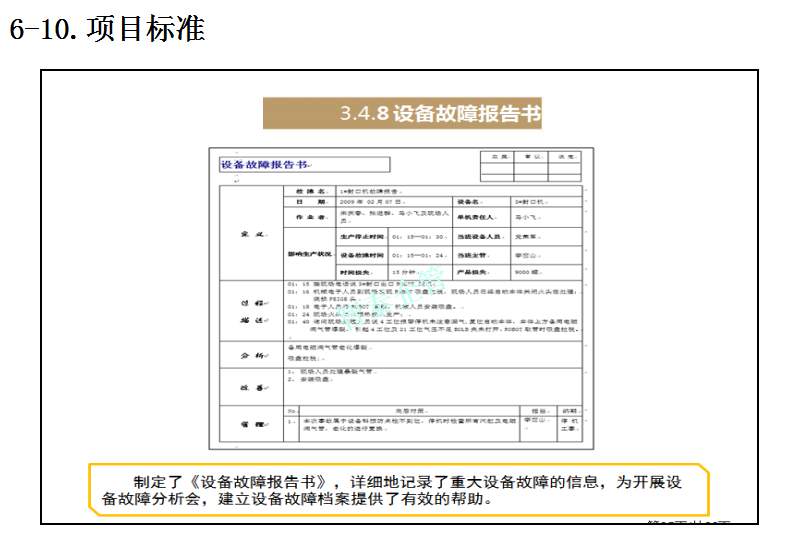Image resolution: width=804 pixels, height=535 pixels.
Task: Click the "改善" row label
Action: (x=252, y=386)
